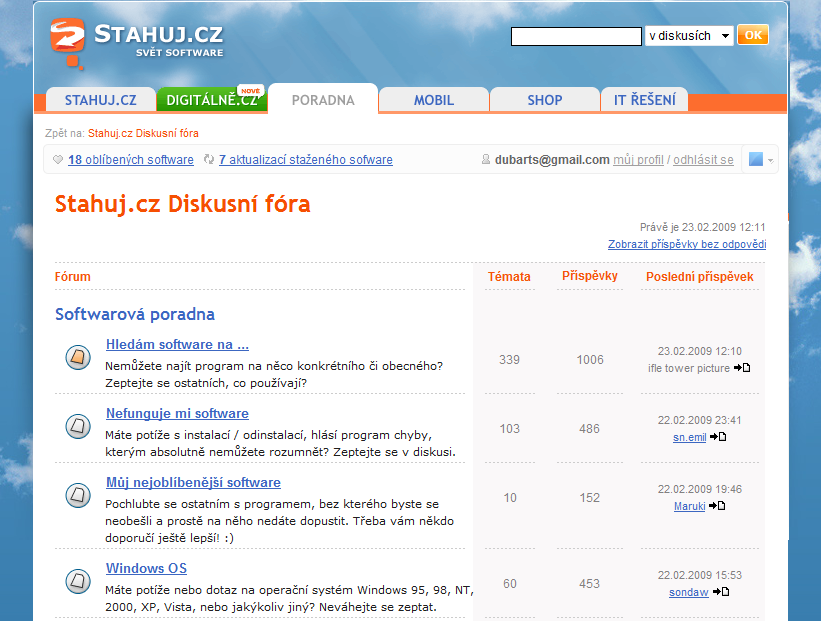Click the Témata column header
This screenshot has height=621, width=821.
click(509, 276)
